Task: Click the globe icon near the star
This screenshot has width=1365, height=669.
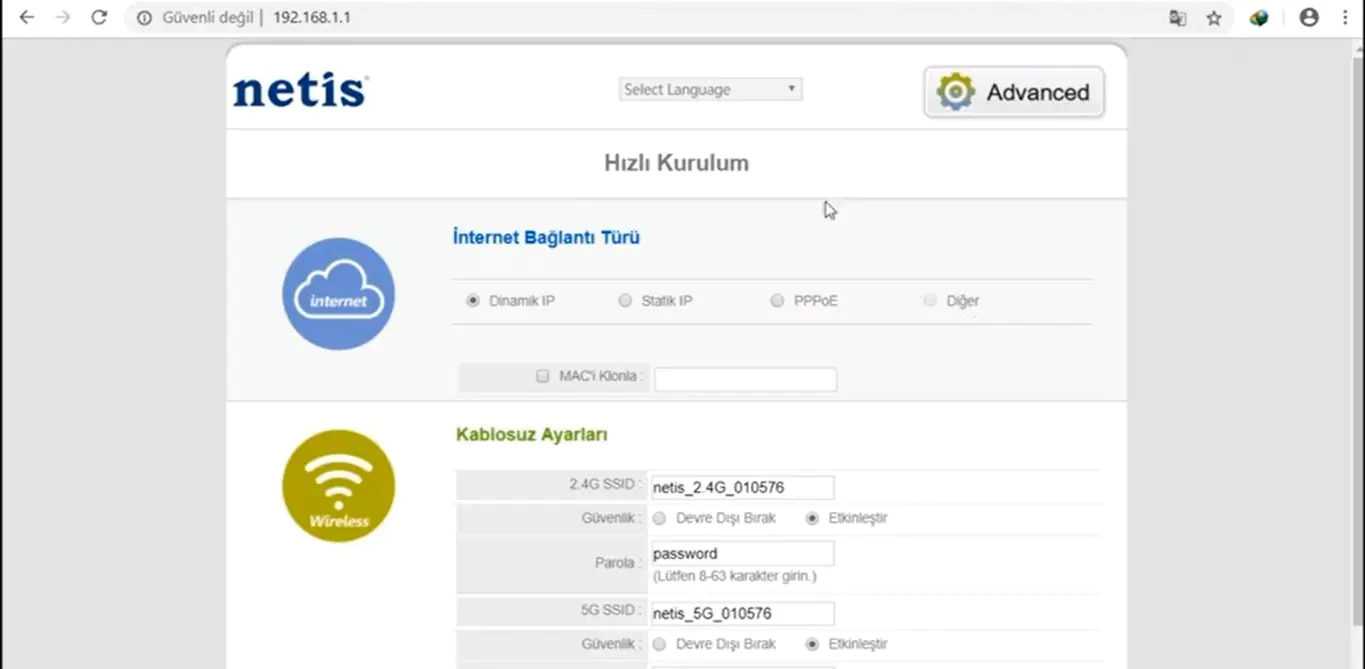Action: (x=1258, y=17)
